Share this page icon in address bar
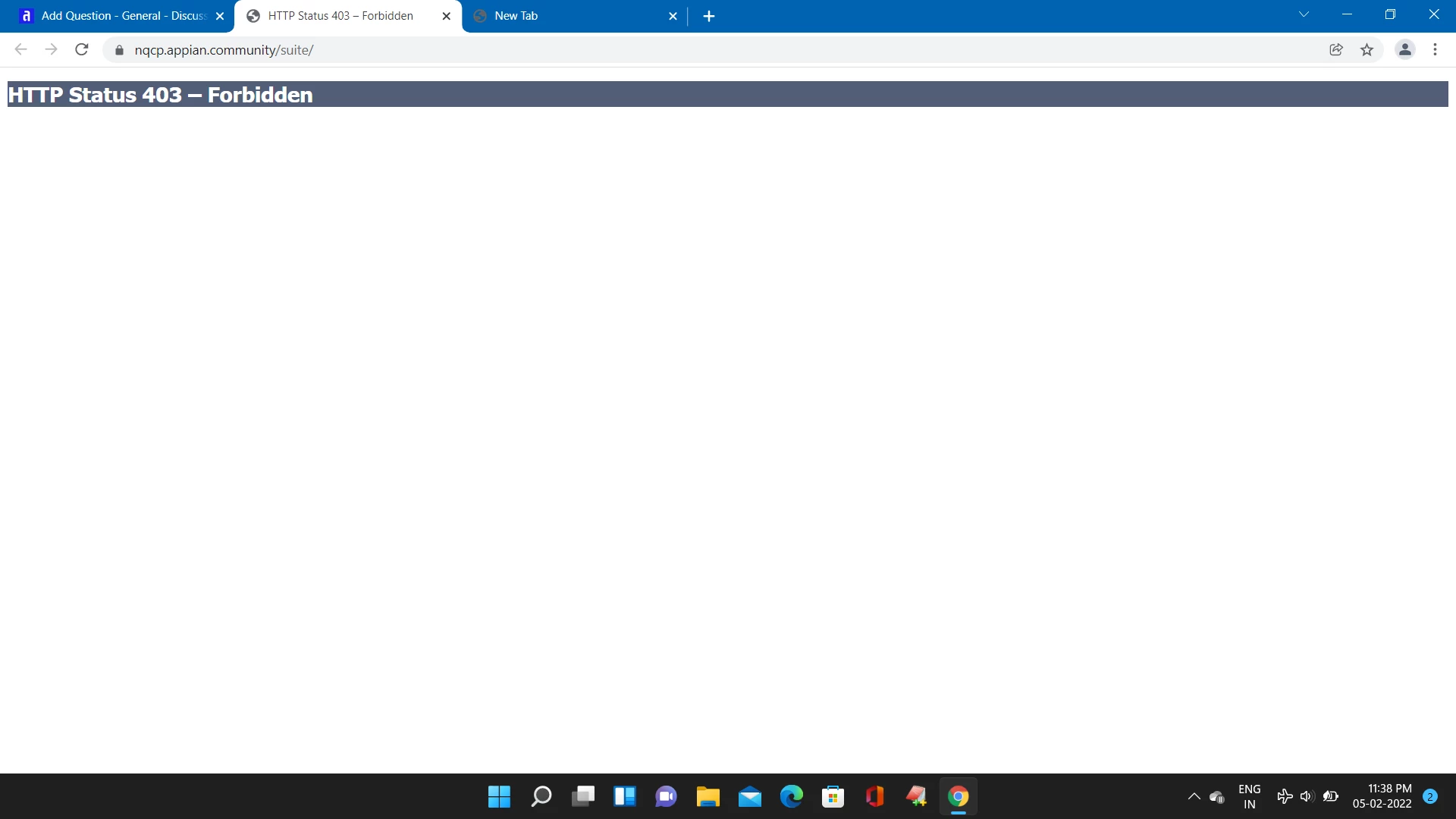The image size is (1456, 819). [1336, 50]
